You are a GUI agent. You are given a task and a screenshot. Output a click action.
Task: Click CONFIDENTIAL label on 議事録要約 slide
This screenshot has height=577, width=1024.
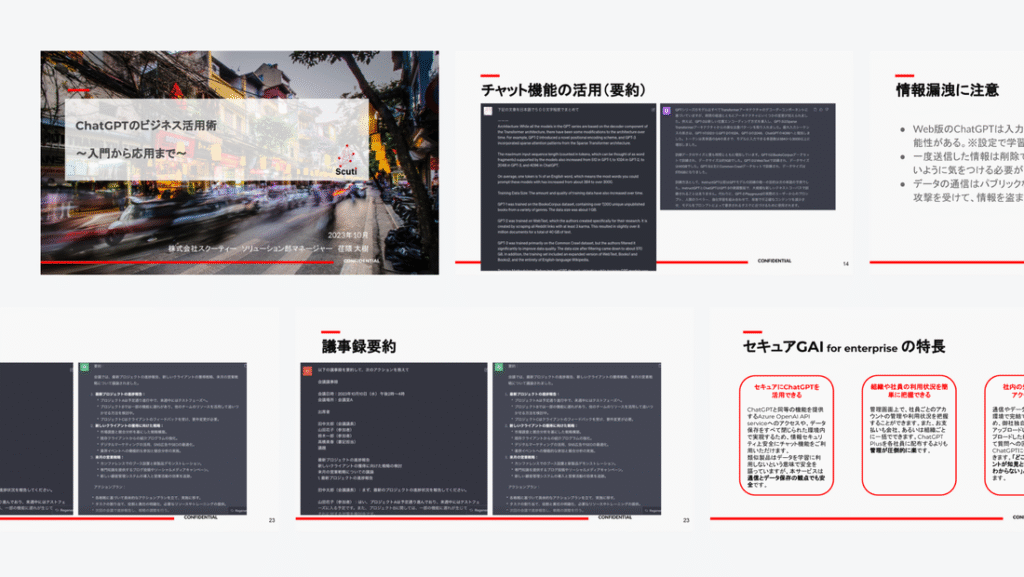tap(615, 518)
